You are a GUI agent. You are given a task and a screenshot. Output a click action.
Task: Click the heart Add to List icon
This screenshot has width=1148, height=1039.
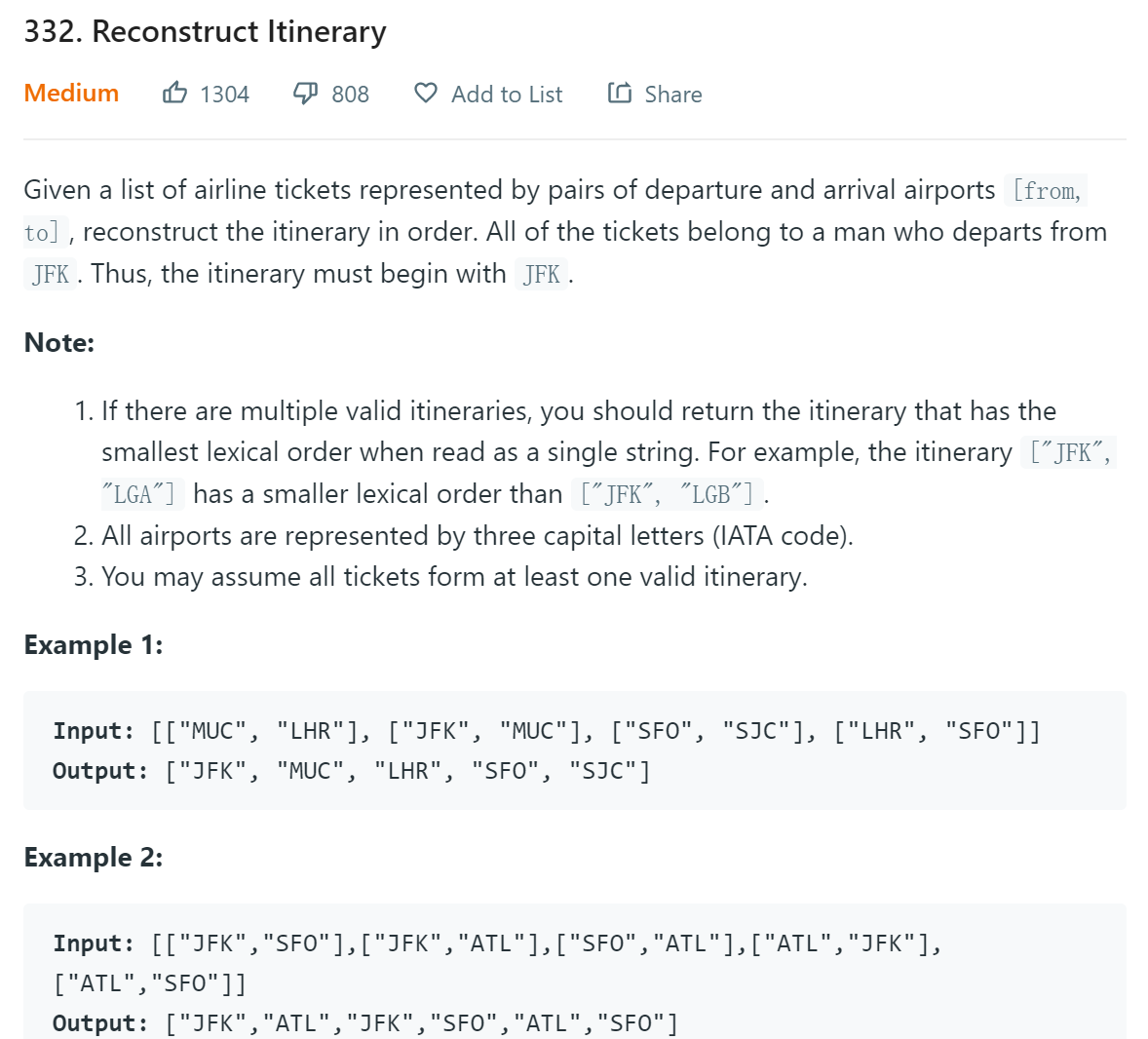click(x=425, y=93)
